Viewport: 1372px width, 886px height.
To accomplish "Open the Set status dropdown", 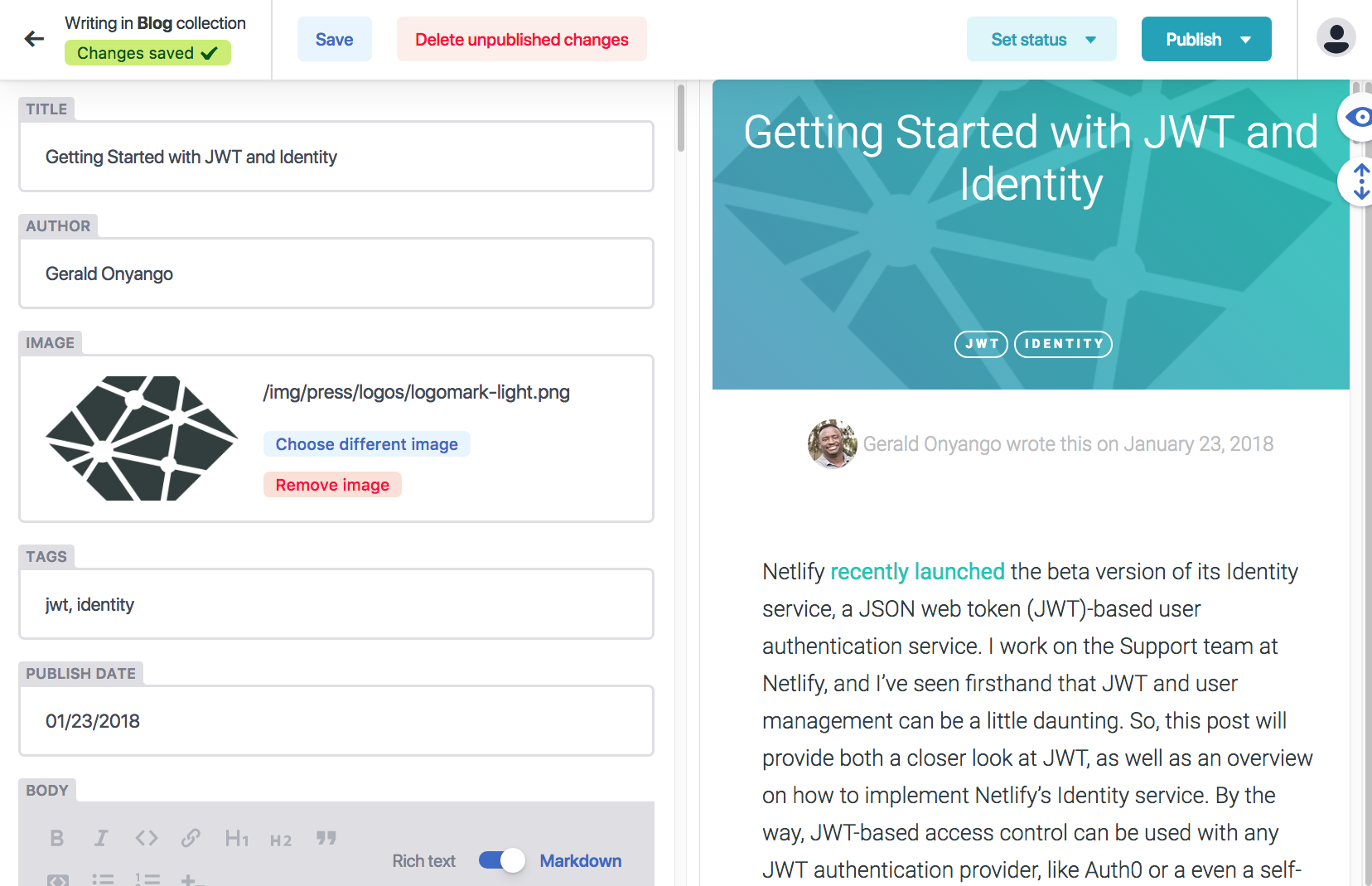I will [1041, 39].
